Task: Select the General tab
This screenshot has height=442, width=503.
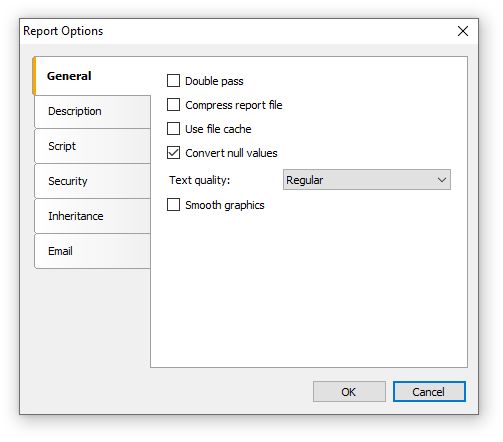Action: [x=92, y=76]
